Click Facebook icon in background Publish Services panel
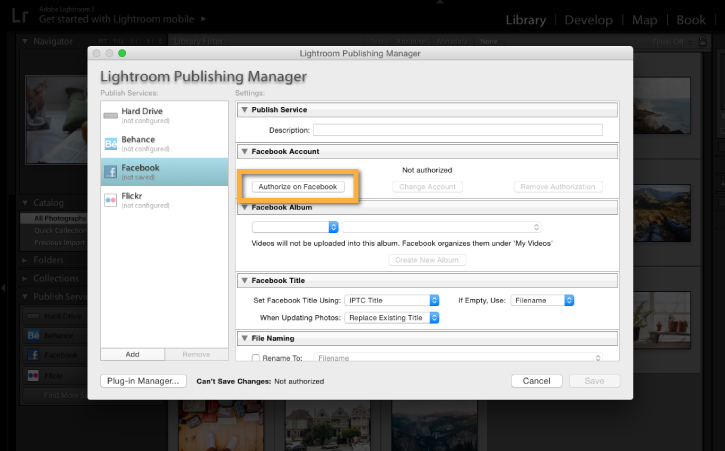The image size is (725, 451). click(x=33, y=355)
